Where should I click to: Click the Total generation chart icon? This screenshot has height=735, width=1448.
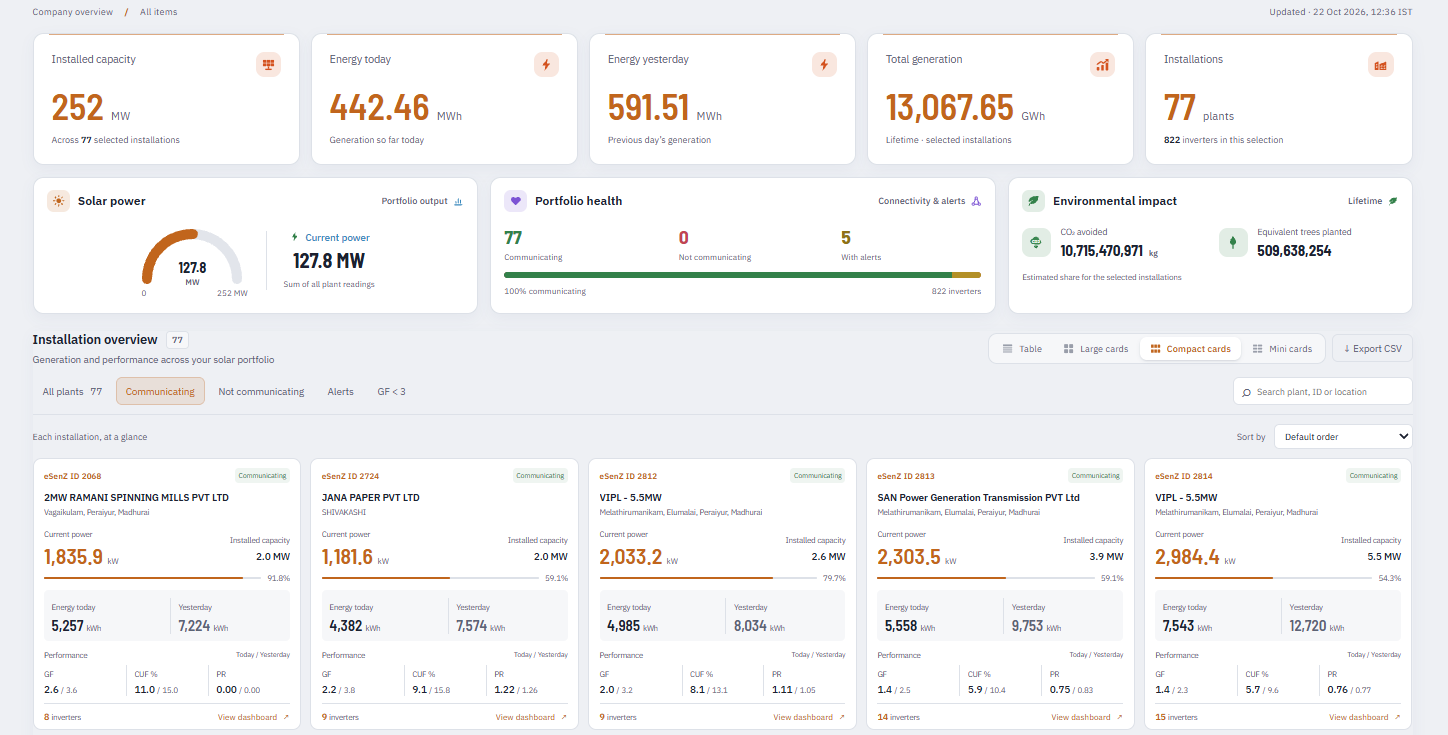click(x=1102, y=65)
